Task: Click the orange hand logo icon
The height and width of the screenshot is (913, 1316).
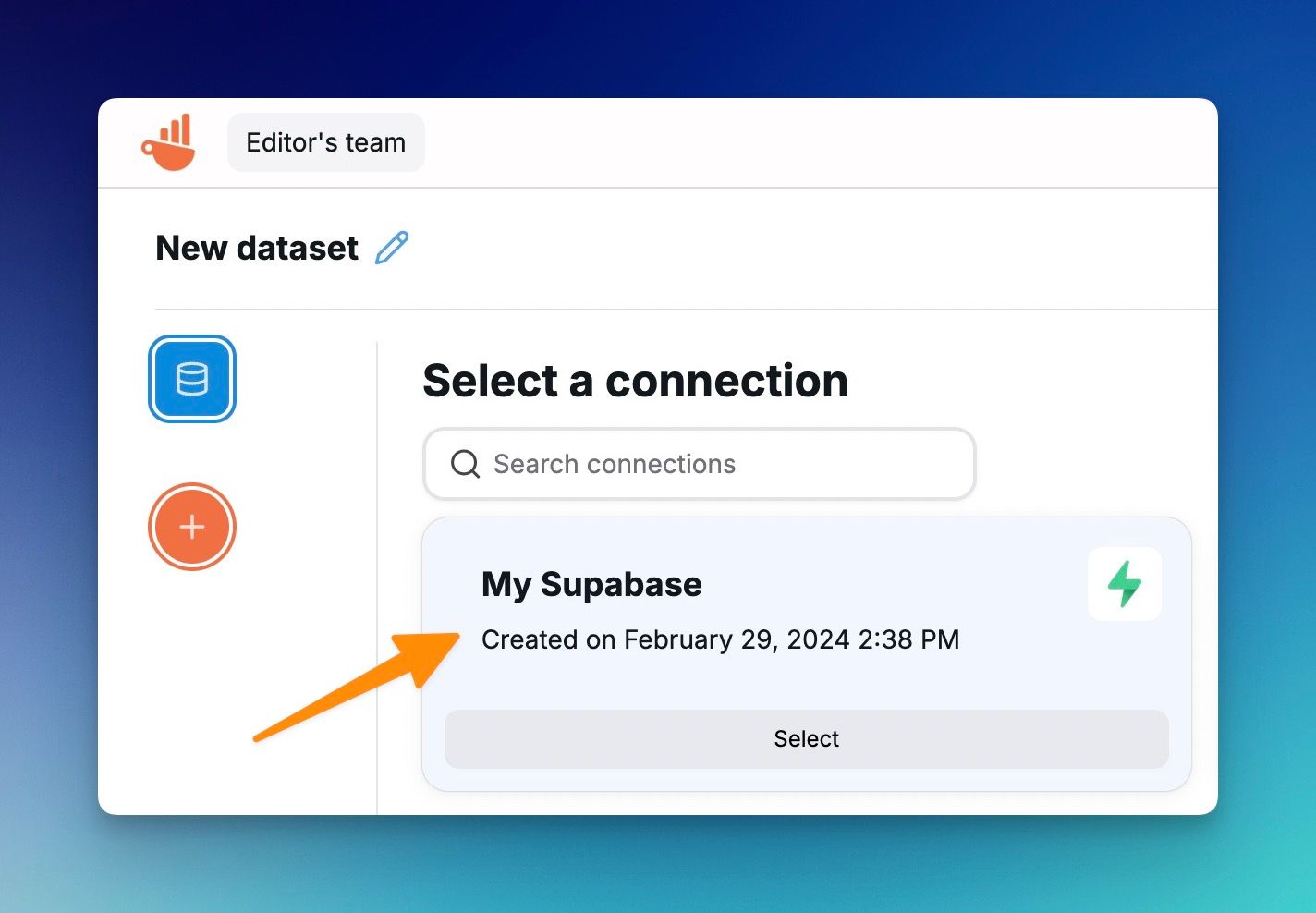Action: point(170,141)
